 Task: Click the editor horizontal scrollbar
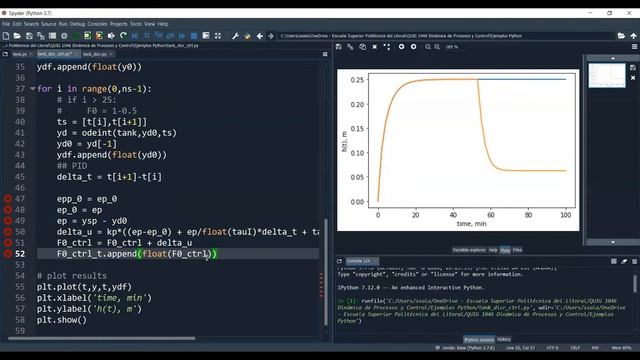click(101, 338)
